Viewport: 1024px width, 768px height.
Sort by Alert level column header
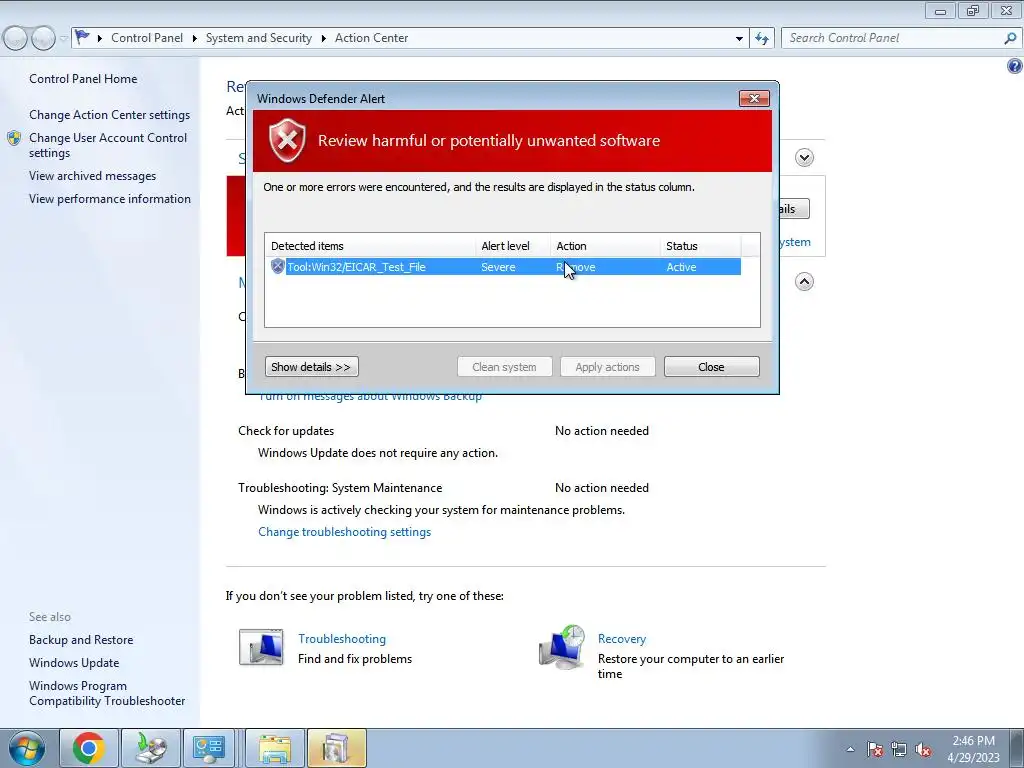pyautogui.click(x=513, y=246)
